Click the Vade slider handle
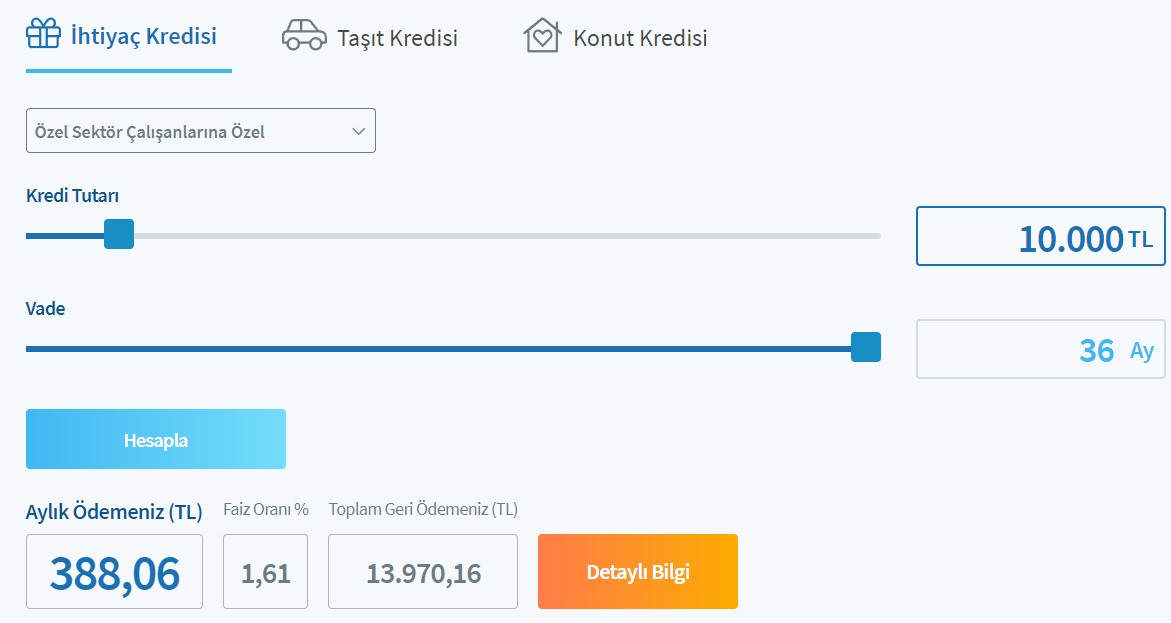Image resolution: width=1171 pixels, height=623 pixels. 865,347
